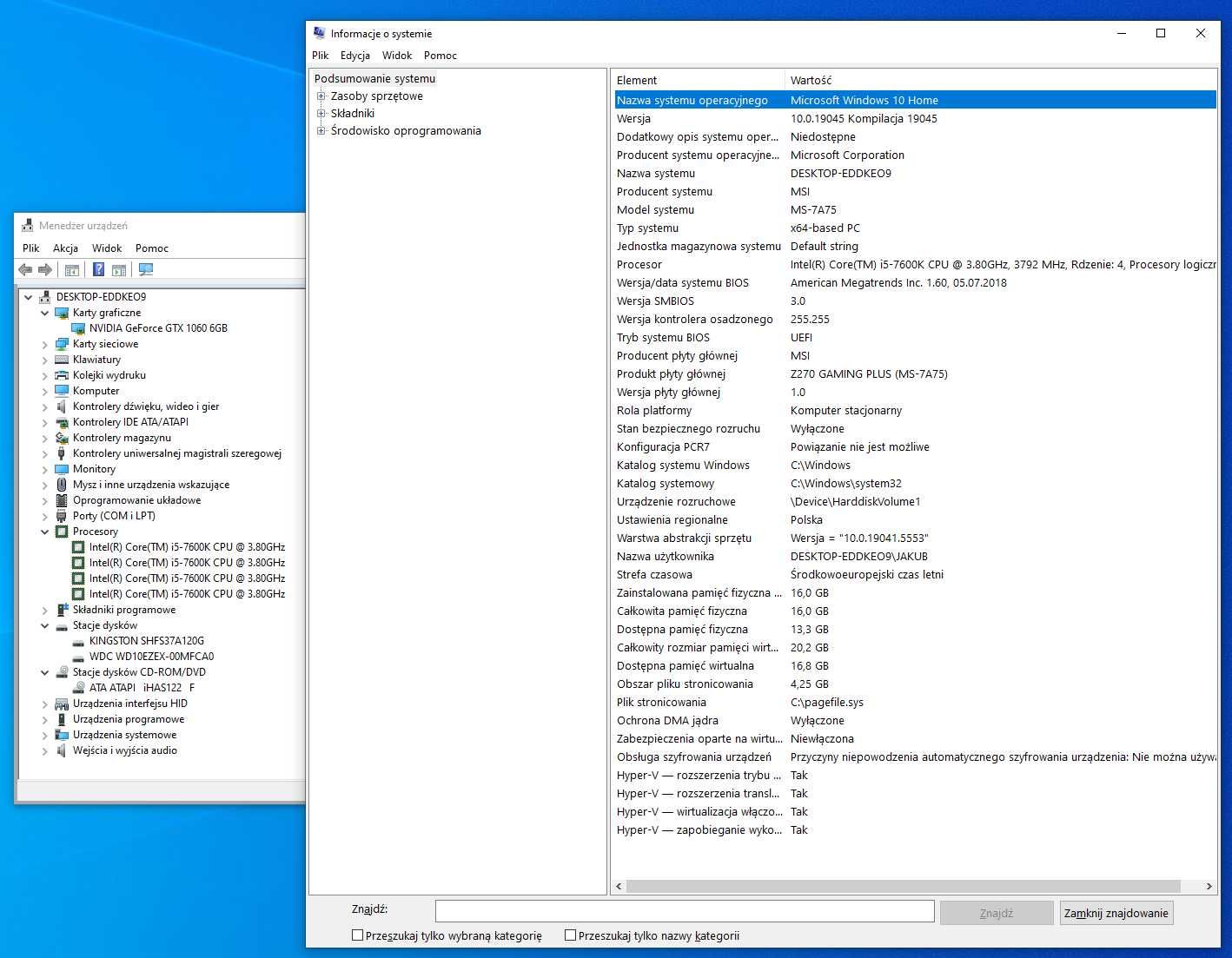The height and width of the screenshot is (958, 1232).
Task: Click the Oprogramowanie układowe chip icon
Action: pyautogui.click(x=62, y=500)
